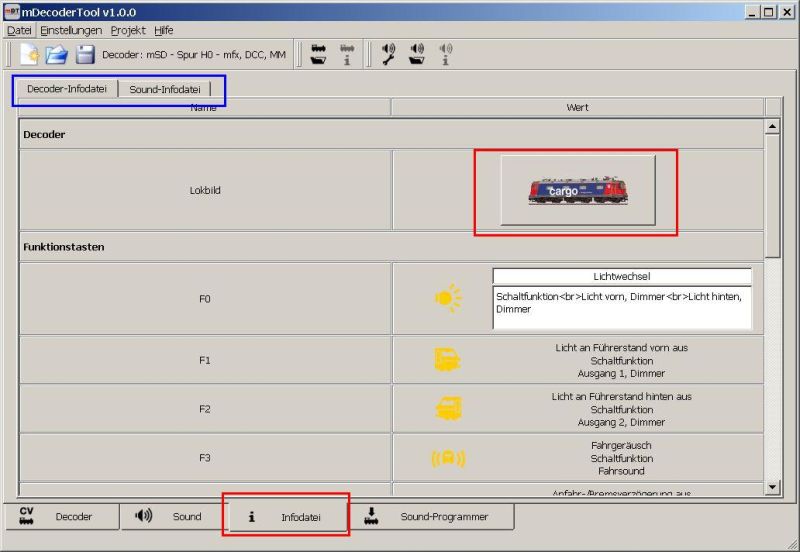Click the decoder type label in toolbar

194,55
